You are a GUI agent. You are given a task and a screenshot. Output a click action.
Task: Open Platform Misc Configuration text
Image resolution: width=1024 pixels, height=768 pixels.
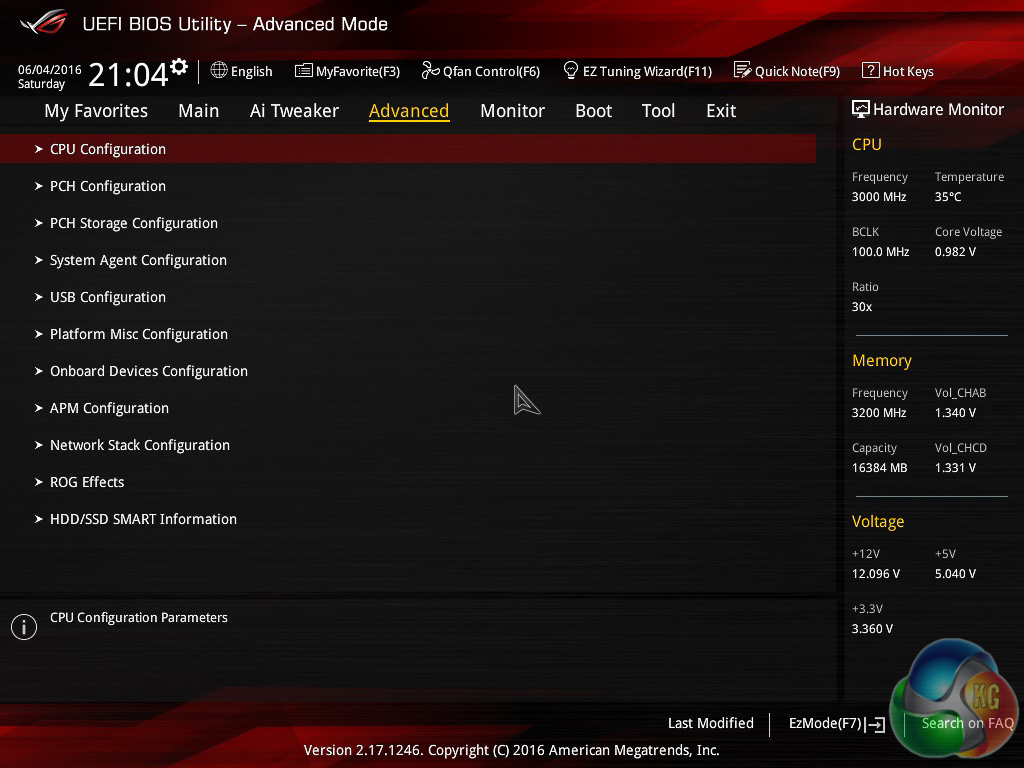click(139, 334)
